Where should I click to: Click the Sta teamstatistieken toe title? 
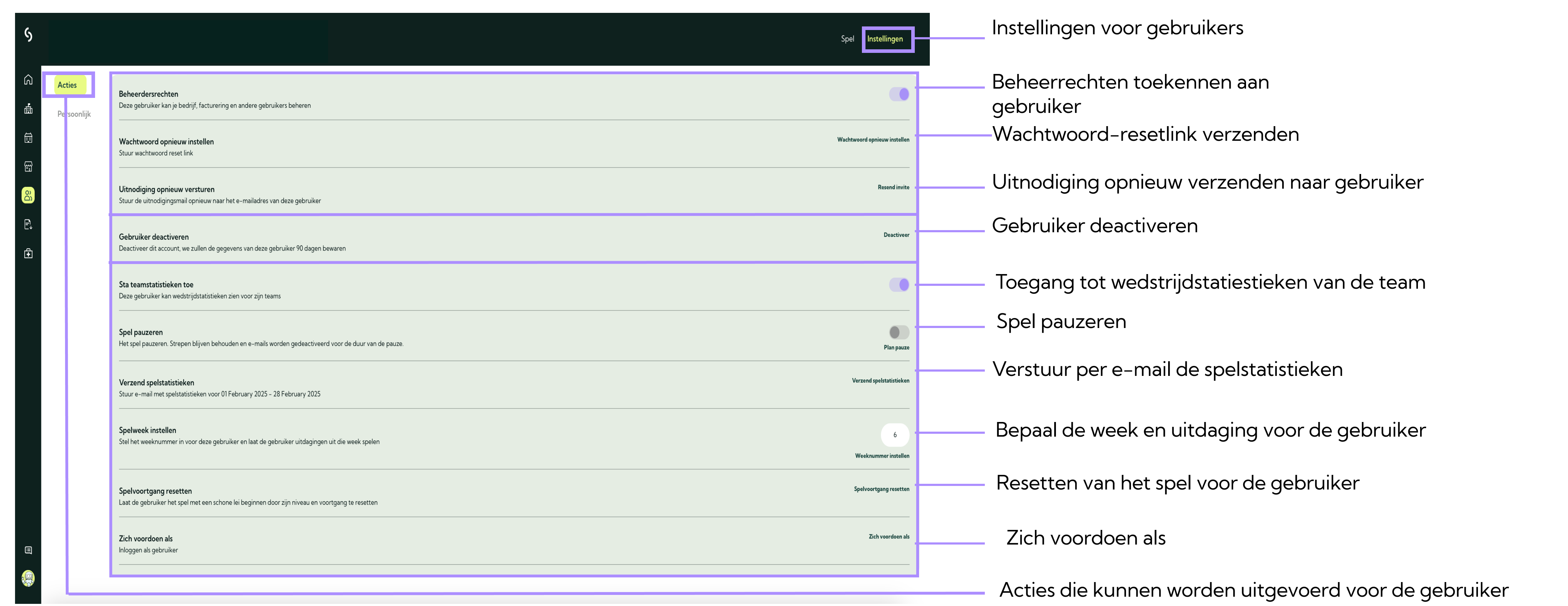pyautogui.click(x=156, y=285)
